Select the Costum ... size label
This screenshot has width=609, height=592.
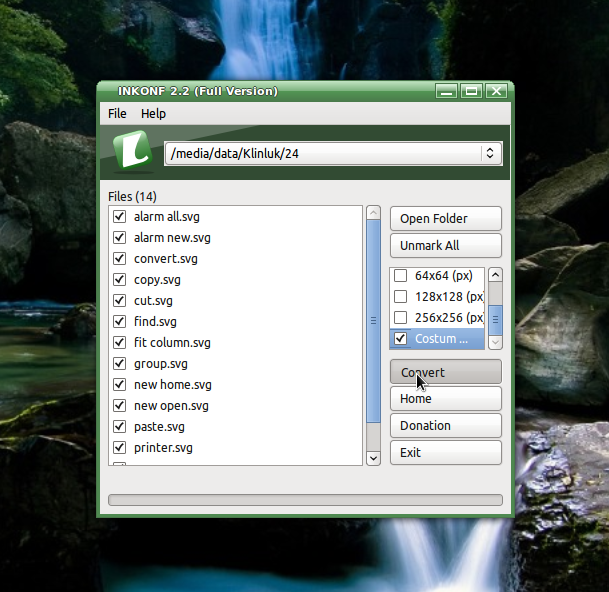click(x=441, y=339)
